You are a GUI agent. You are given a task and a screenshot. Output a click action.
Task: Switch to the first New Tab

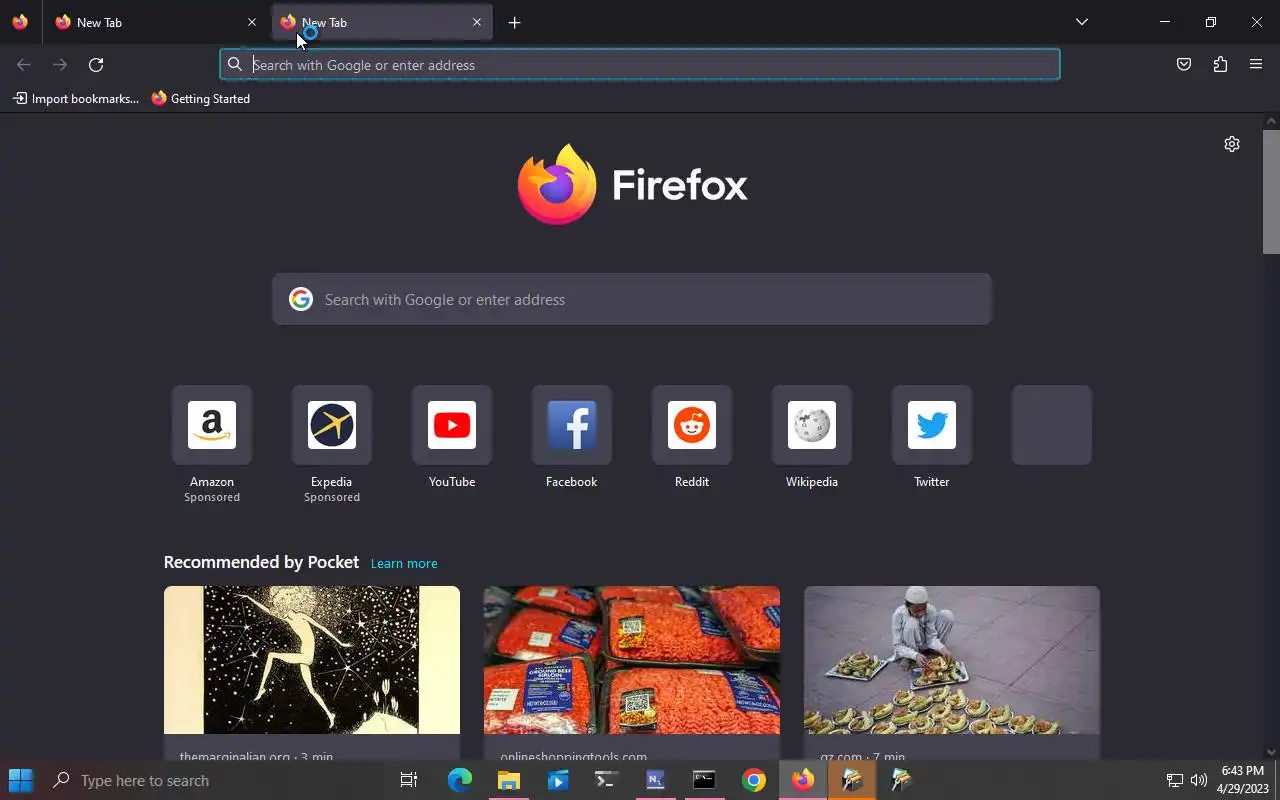pyautogui.click(x=155, y=22)
